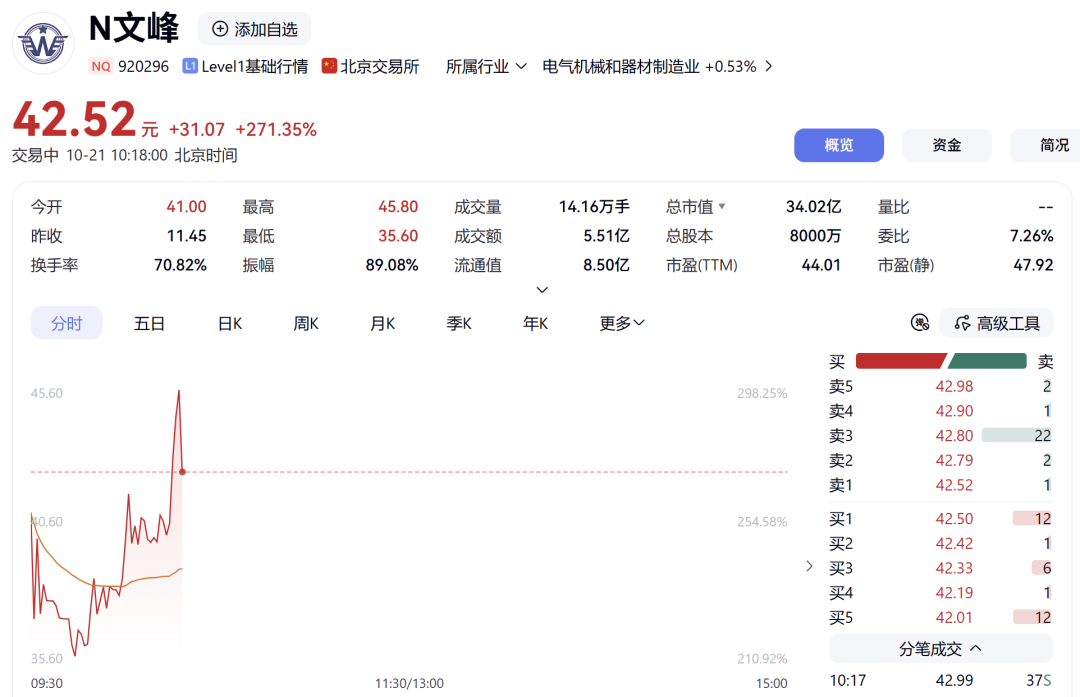Image resolution: width=1080 pixels, height=697 pixels.
Task: Click the 买1 bid price 42.50
Action: tap(954, 519)
